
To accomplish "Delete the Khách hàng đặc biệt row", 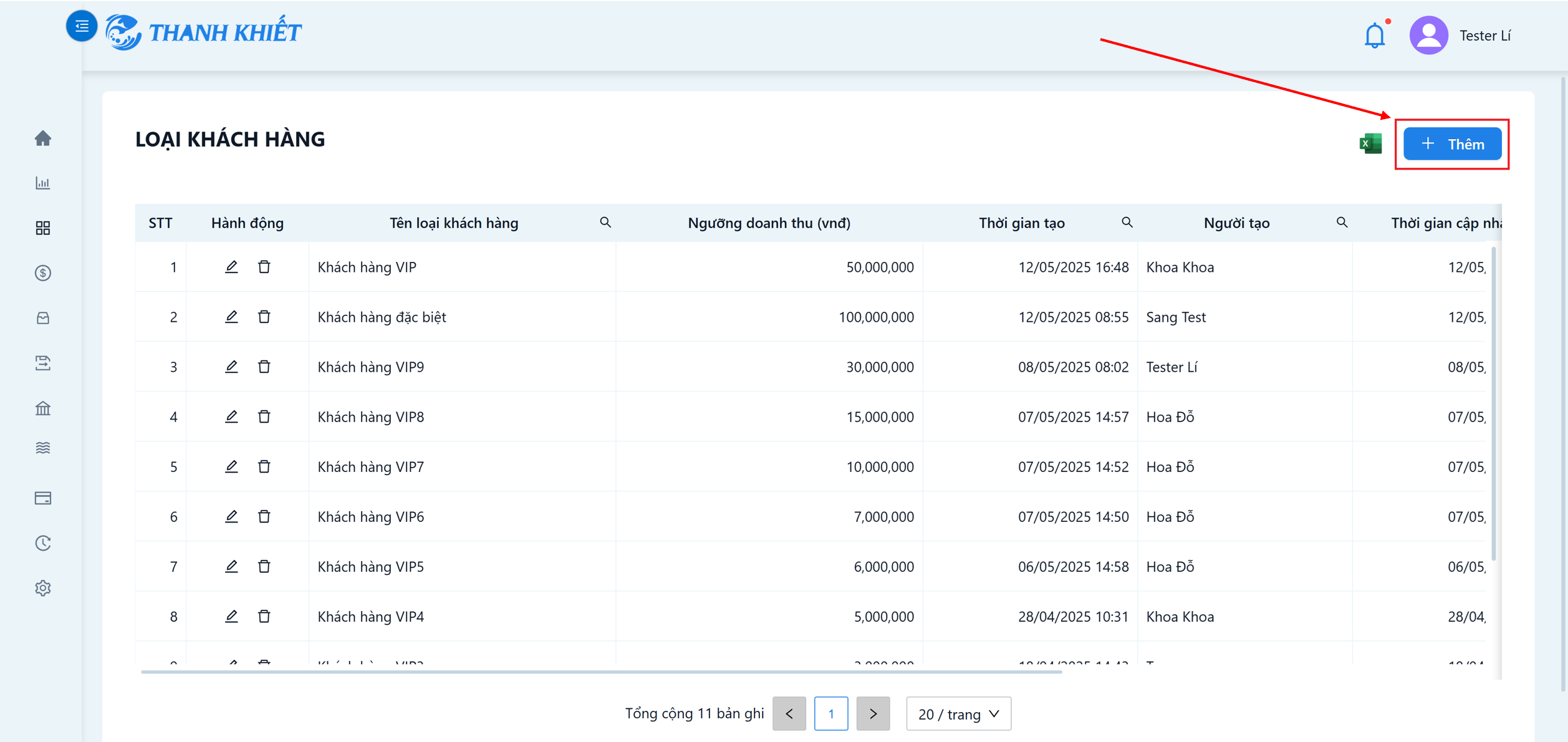I will point(264,317).
